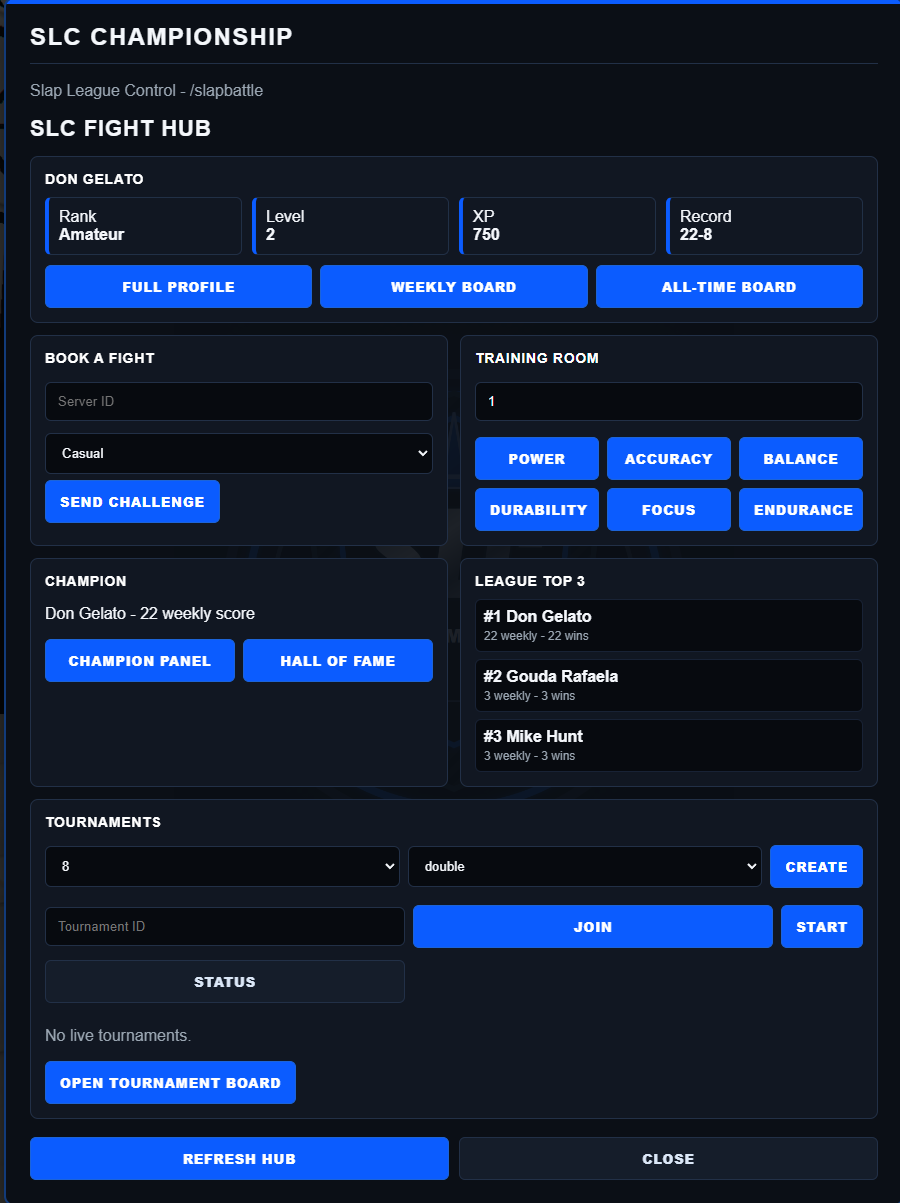Click the XP 750 stat card
This screenshot has height=1203, width=900.
557,226
